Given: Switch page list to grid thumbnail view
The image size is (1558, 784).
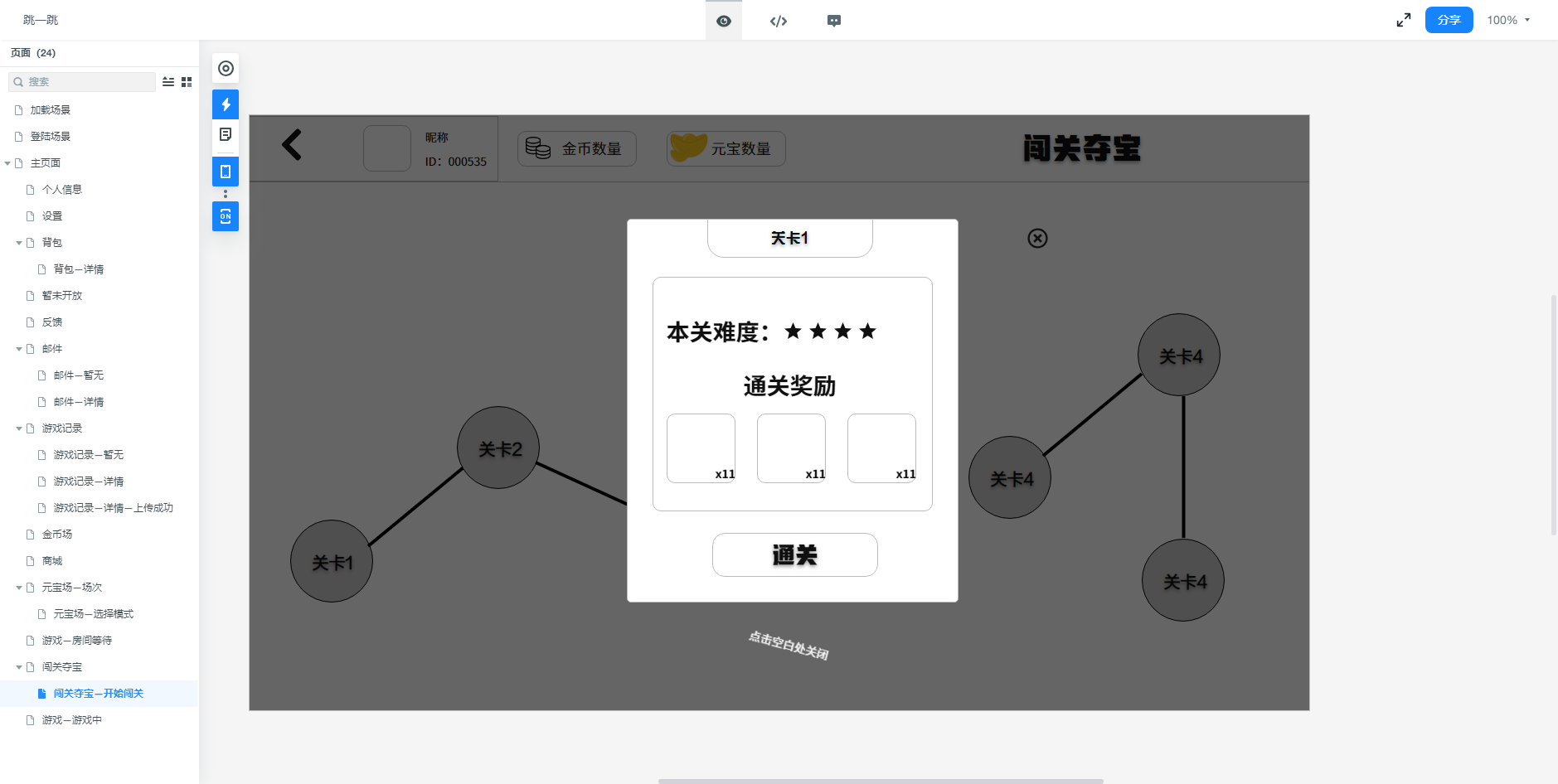Looking at the screenshot, I should (187, 82).
